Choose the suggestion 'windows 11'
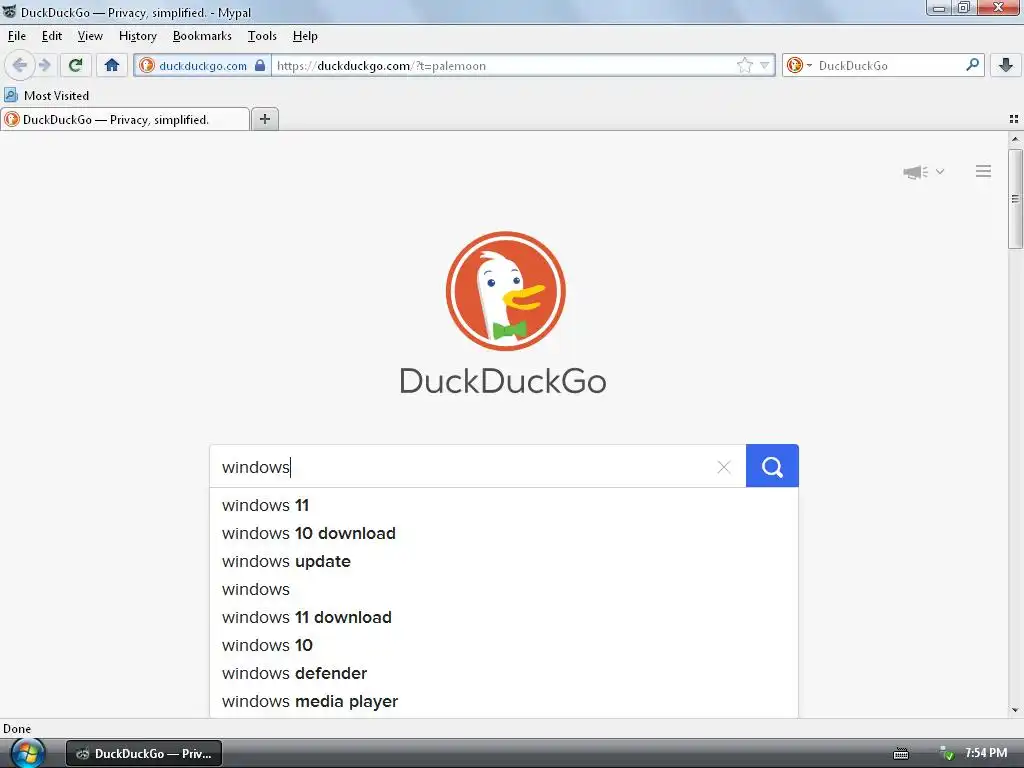This screenshot has height=768, width=1024. (x=504, y=505)
